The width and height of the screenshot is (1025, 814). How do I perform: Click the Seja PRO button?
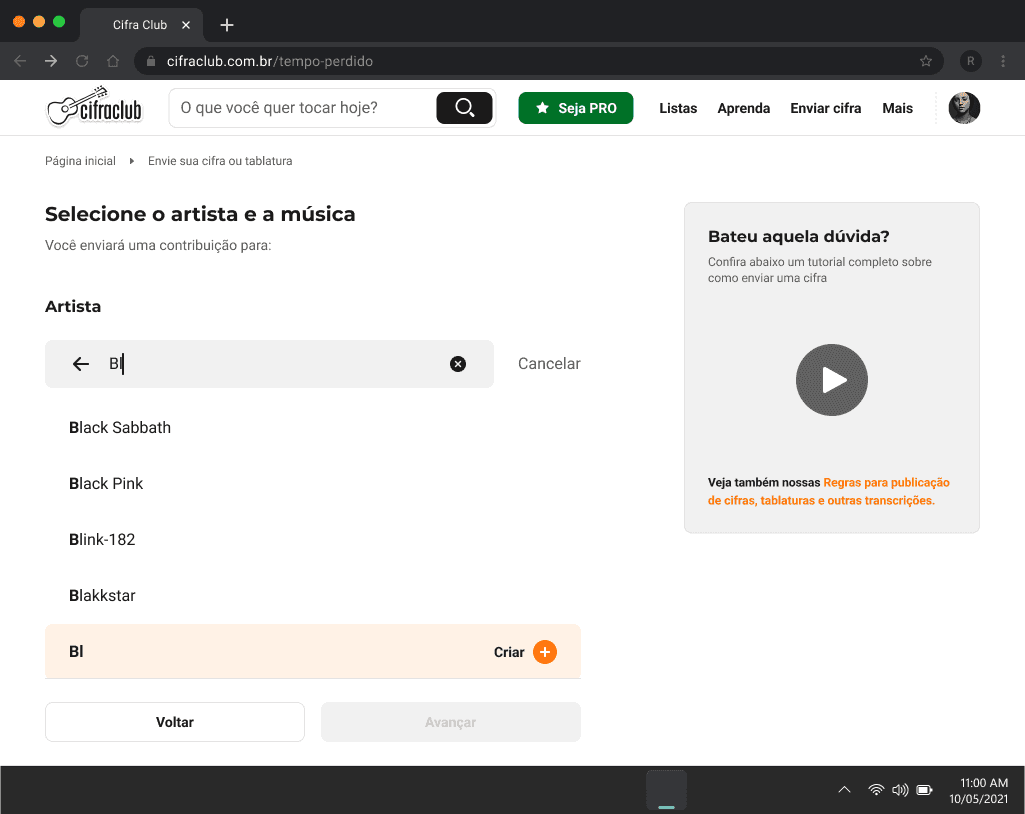coord(576,108)
